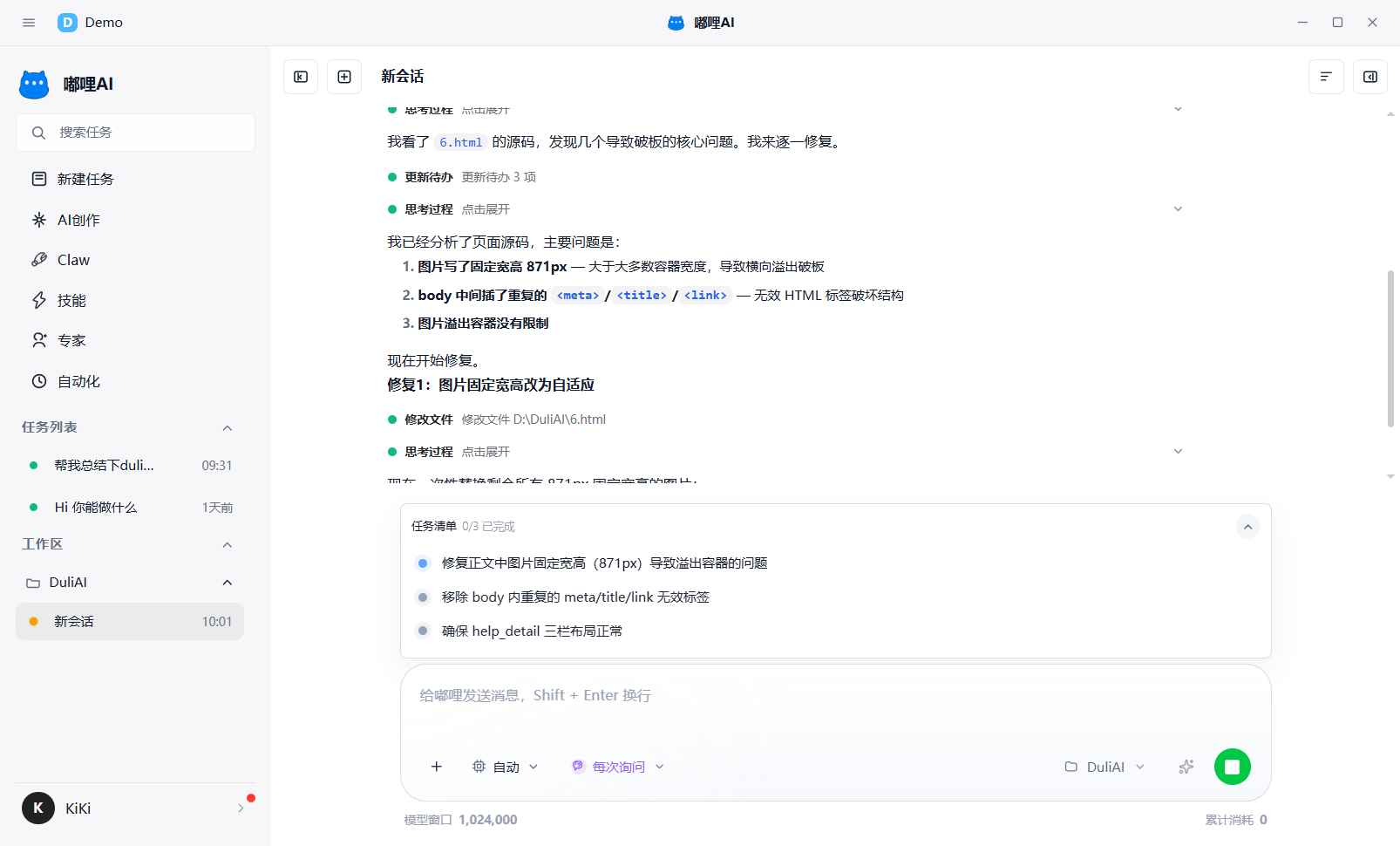Open the 自动 model dropdown

506,767
